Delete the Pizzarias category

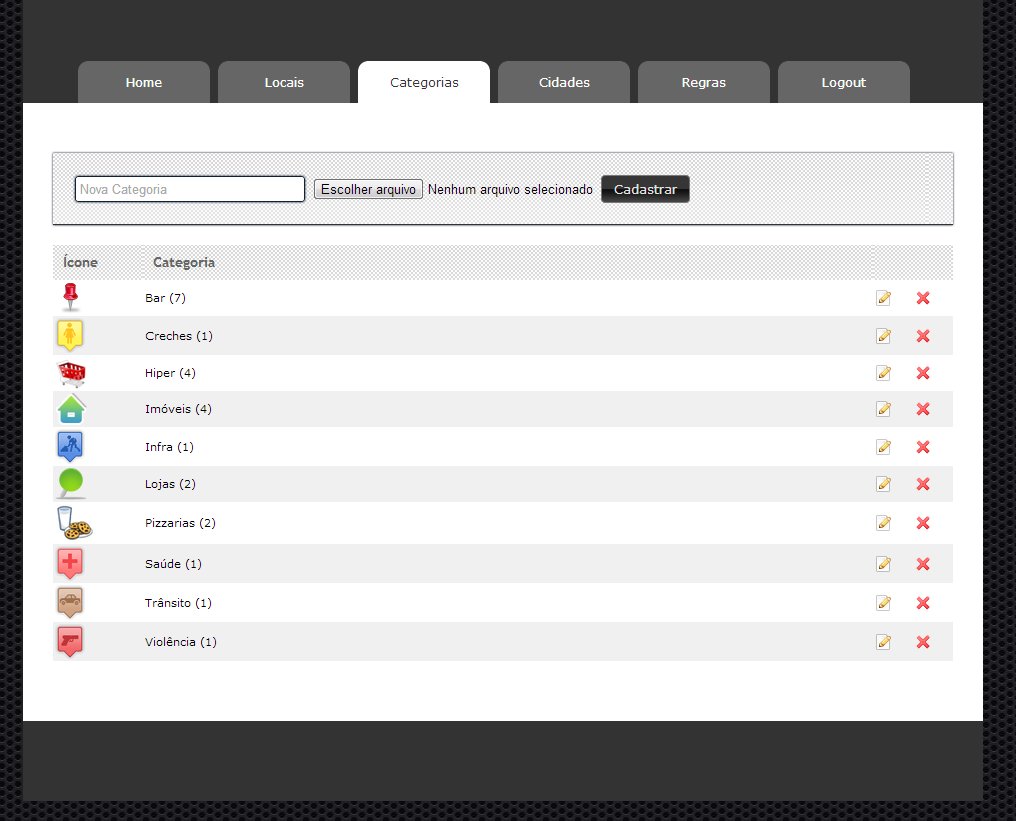[x=923, y=523]
